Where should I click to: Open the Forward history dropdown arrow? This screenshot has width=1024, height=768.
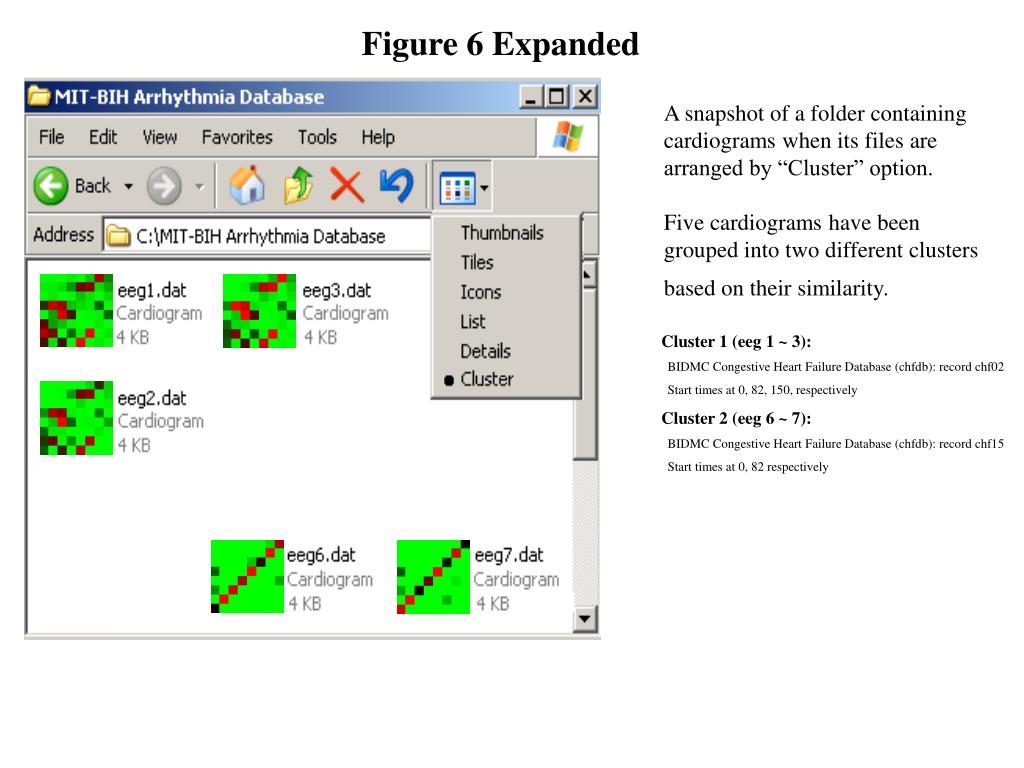200,187
